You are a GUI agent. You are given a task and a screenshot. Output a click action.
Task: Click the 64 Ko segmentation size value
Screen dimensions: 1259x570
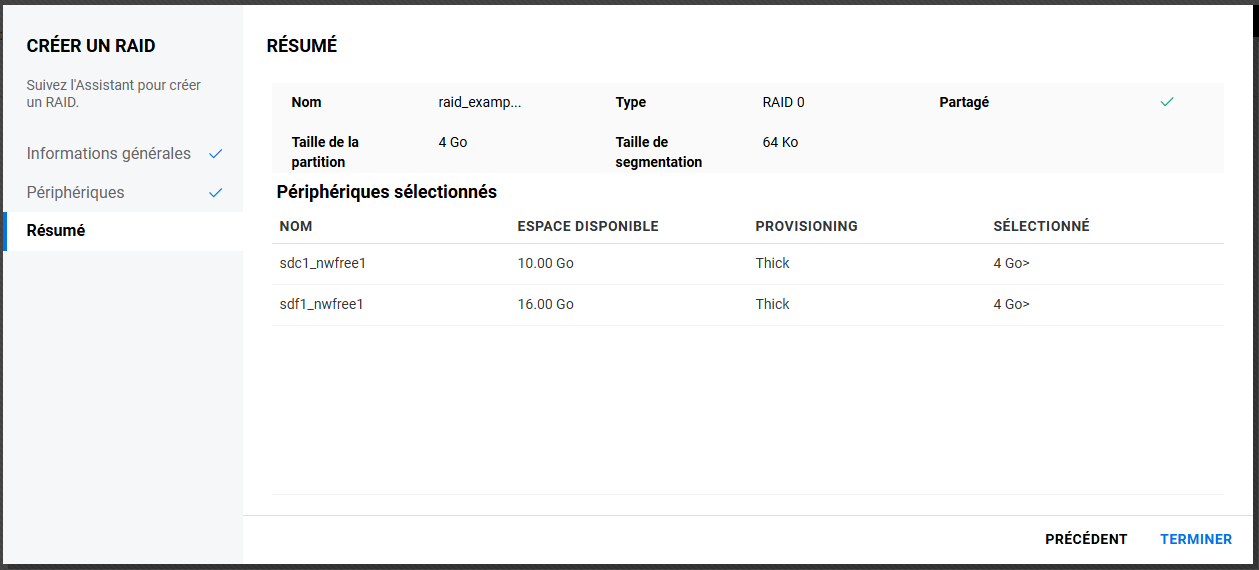pos(780,143)
